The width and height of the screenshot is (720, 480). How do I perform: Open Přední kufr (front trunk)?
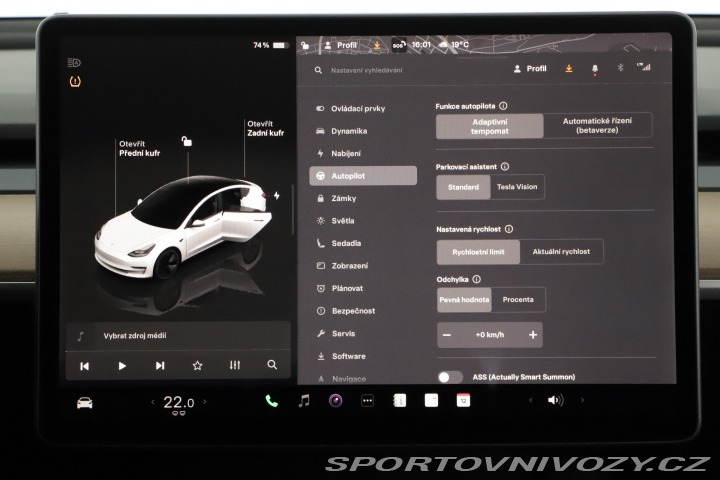point(139,148)
